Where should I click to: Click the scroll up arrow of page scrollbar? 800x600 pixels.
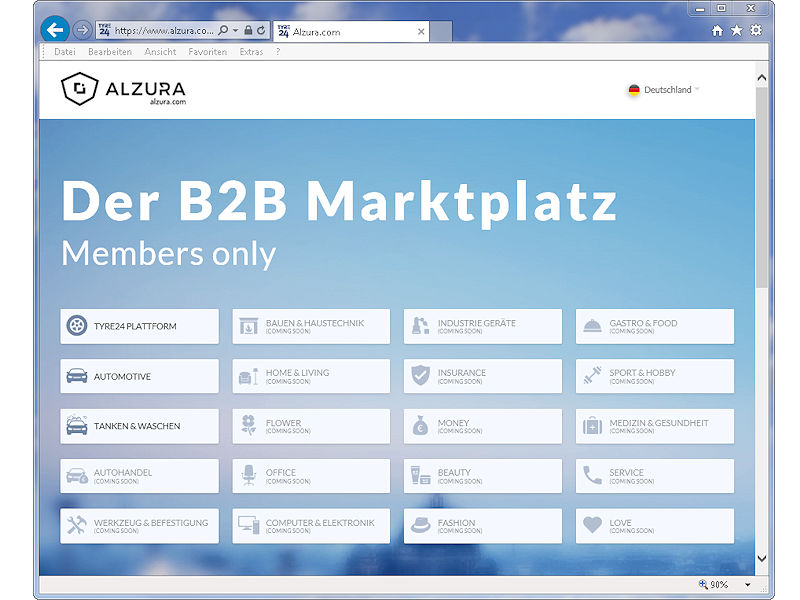[x=762, y=78]
